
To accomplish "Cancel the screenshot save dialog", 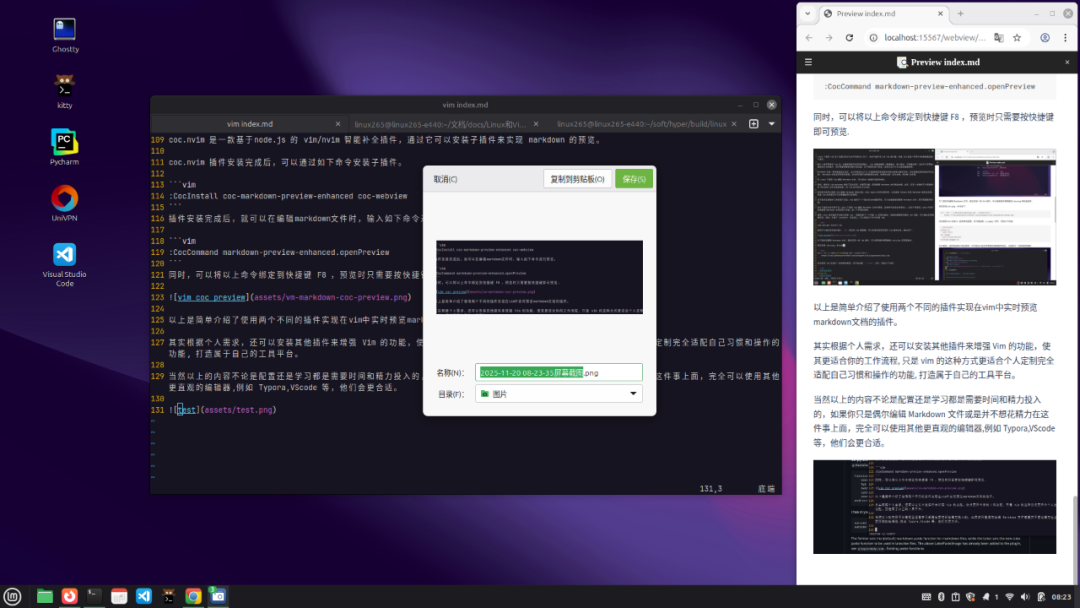I will [446, 179].
